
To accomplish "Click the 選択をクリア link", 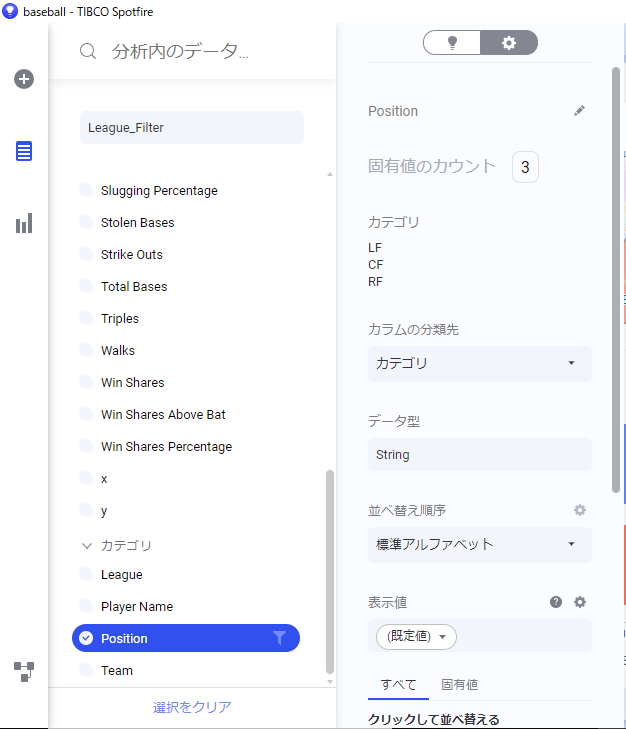I will point(192,707).
